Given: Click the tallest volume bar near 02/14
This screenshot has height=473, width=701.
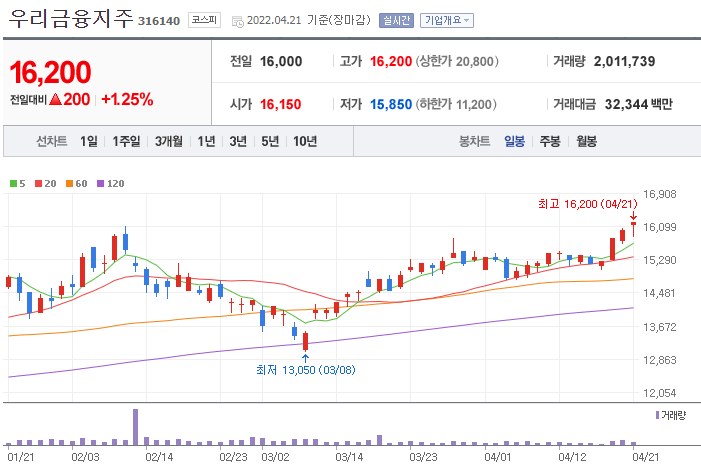Looking at the screenshot, I should coord(135,427).
